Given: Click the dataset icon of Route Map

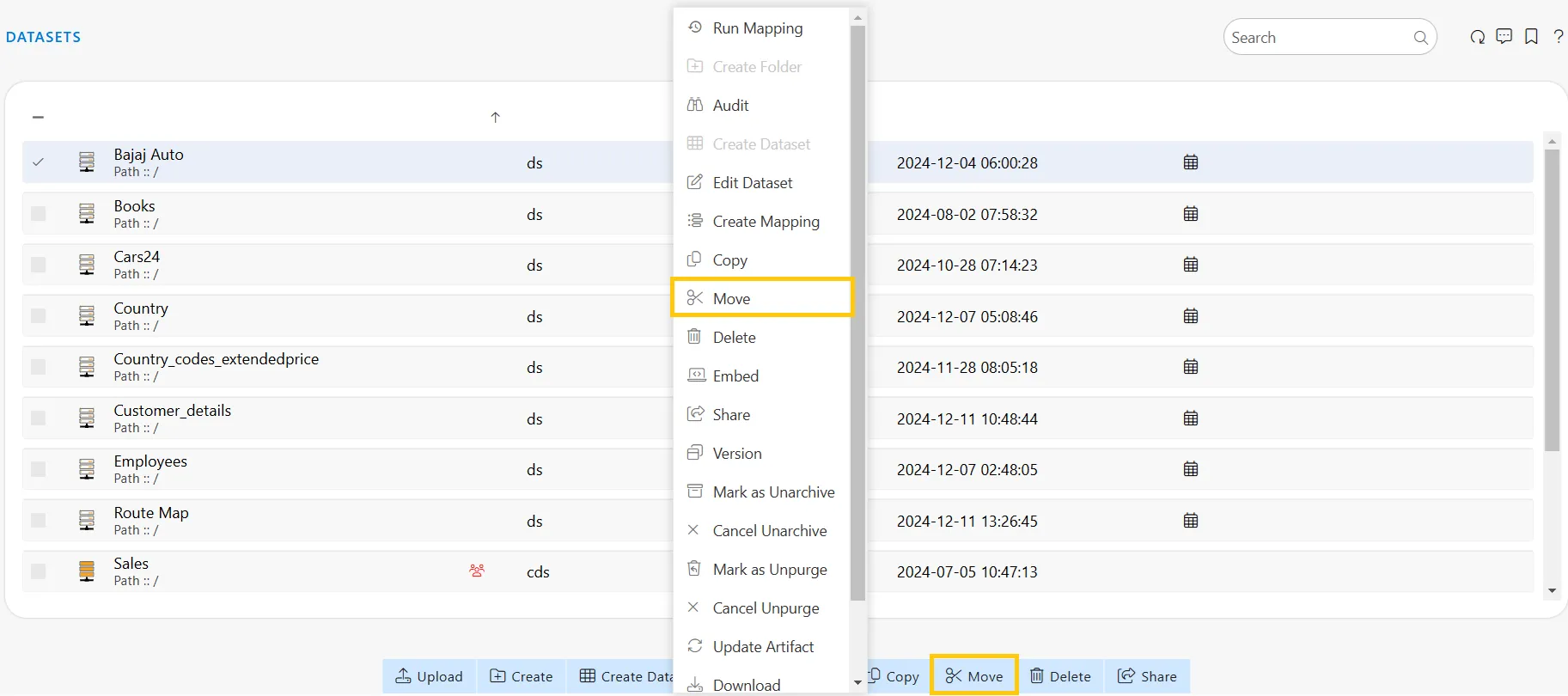Looking at the screenshot, I should [x=87, y=520].
